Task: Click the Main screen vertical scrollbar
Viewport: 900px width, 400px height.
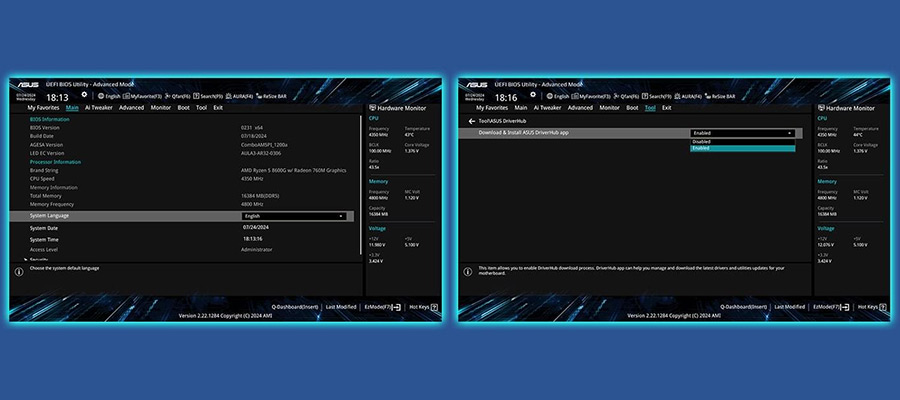Action: [360, 184]
